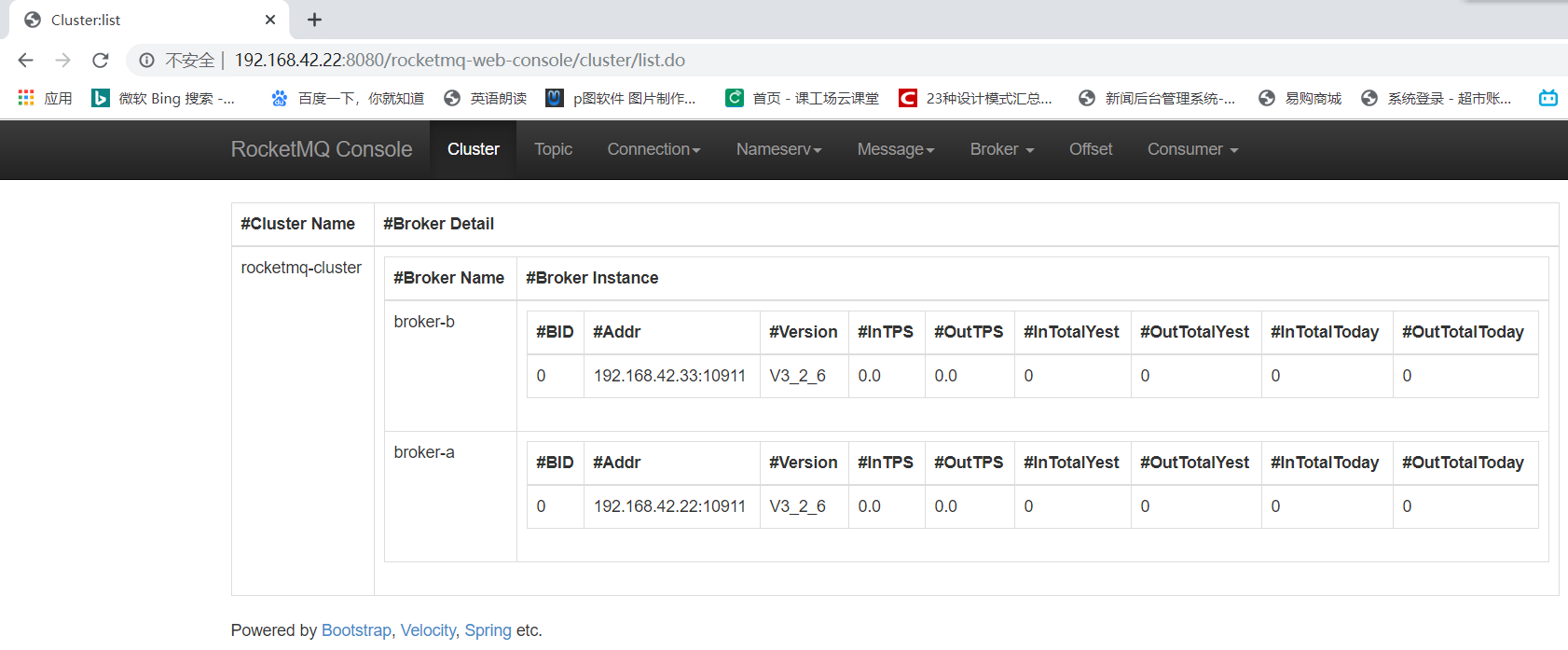Open the Bootstrap footer link
1568x650 pixels.
[356, 630]
